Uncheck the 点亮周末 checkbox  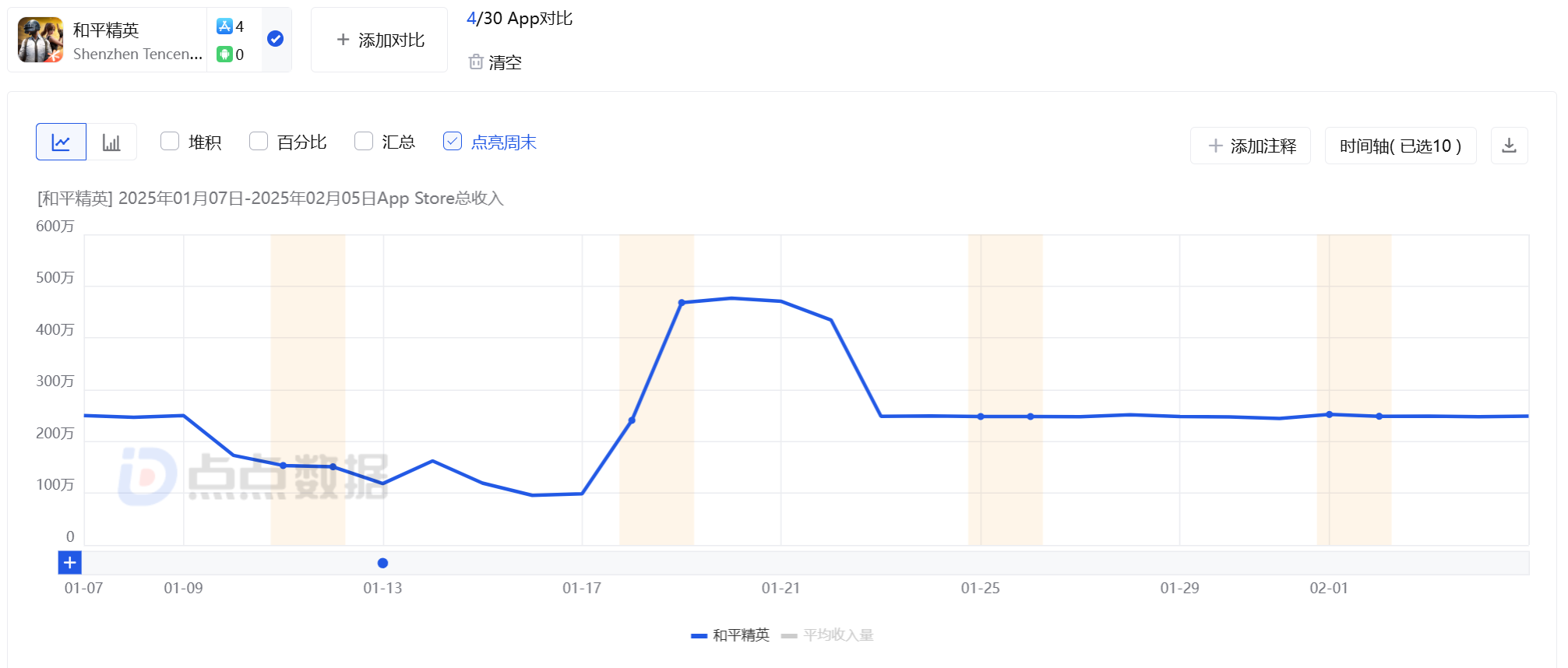click(x=453, y=141)
